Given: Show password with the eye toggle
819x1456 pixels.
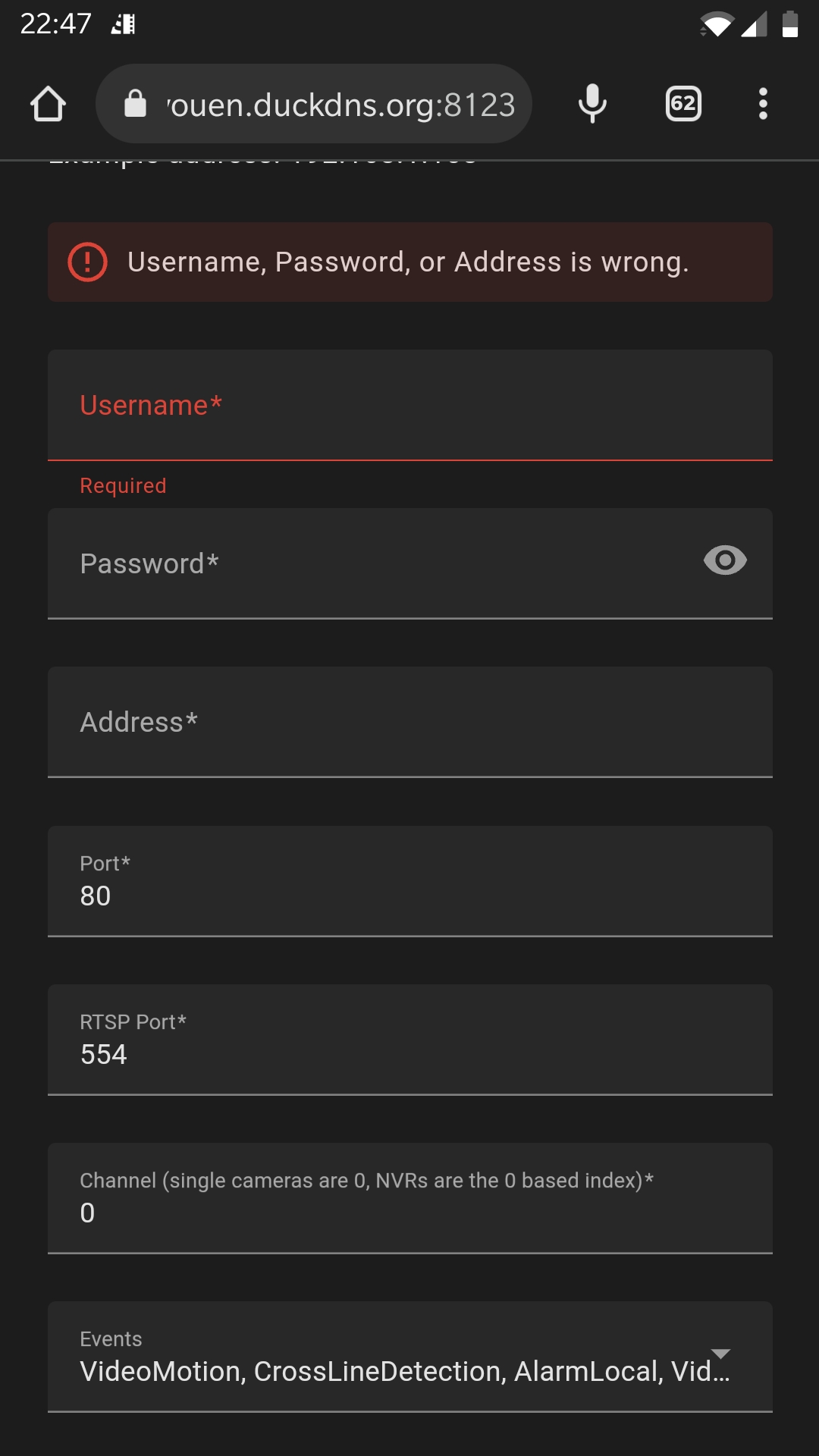Looking at the screenshot, I should point(725,560).
